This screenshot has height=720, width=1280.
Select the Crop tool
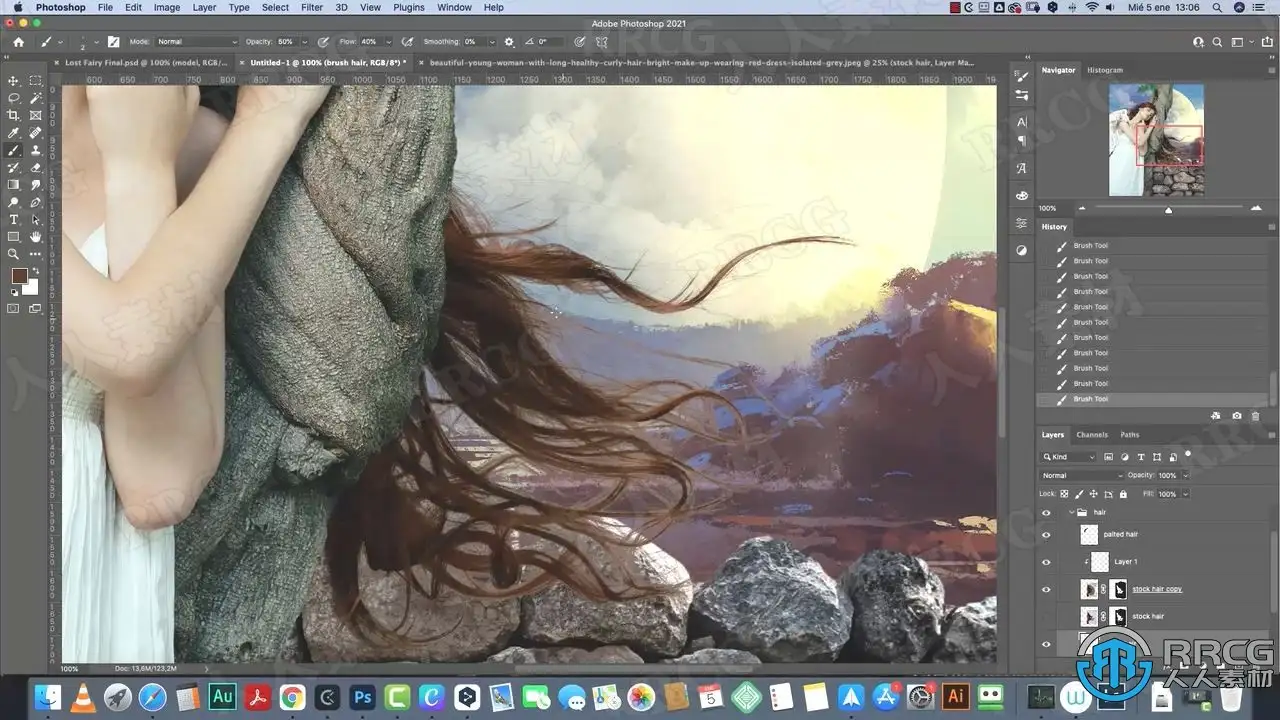(x=14, y=115)
